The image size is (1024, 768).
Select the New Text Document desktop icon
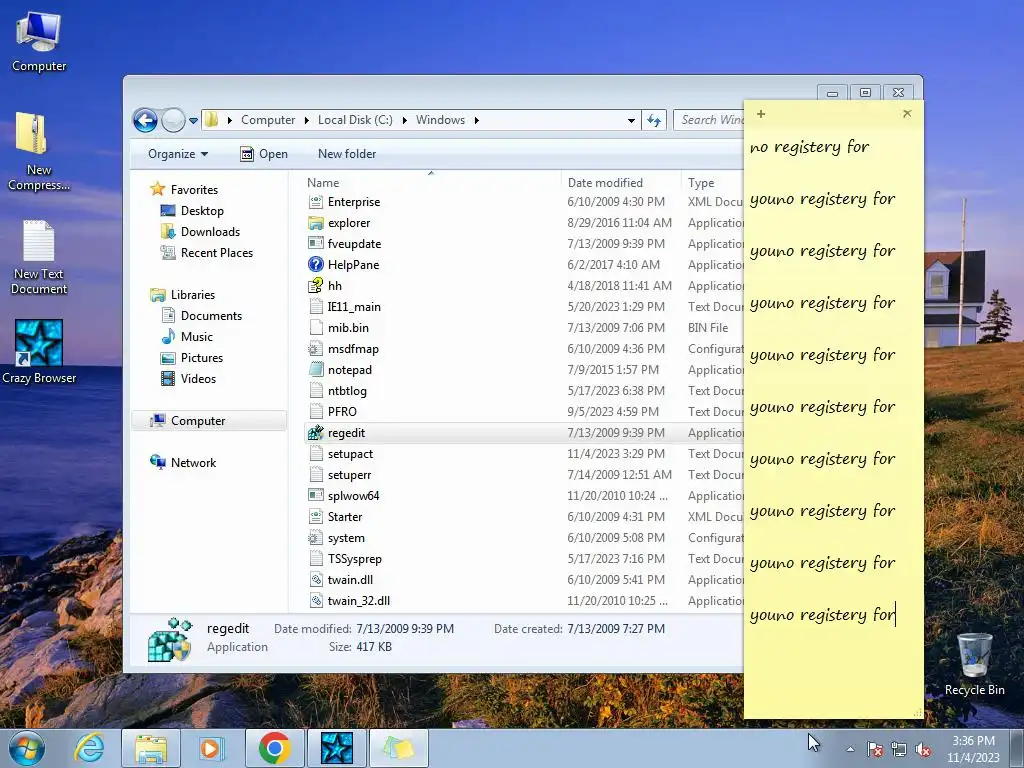click(x=39, y=257)
